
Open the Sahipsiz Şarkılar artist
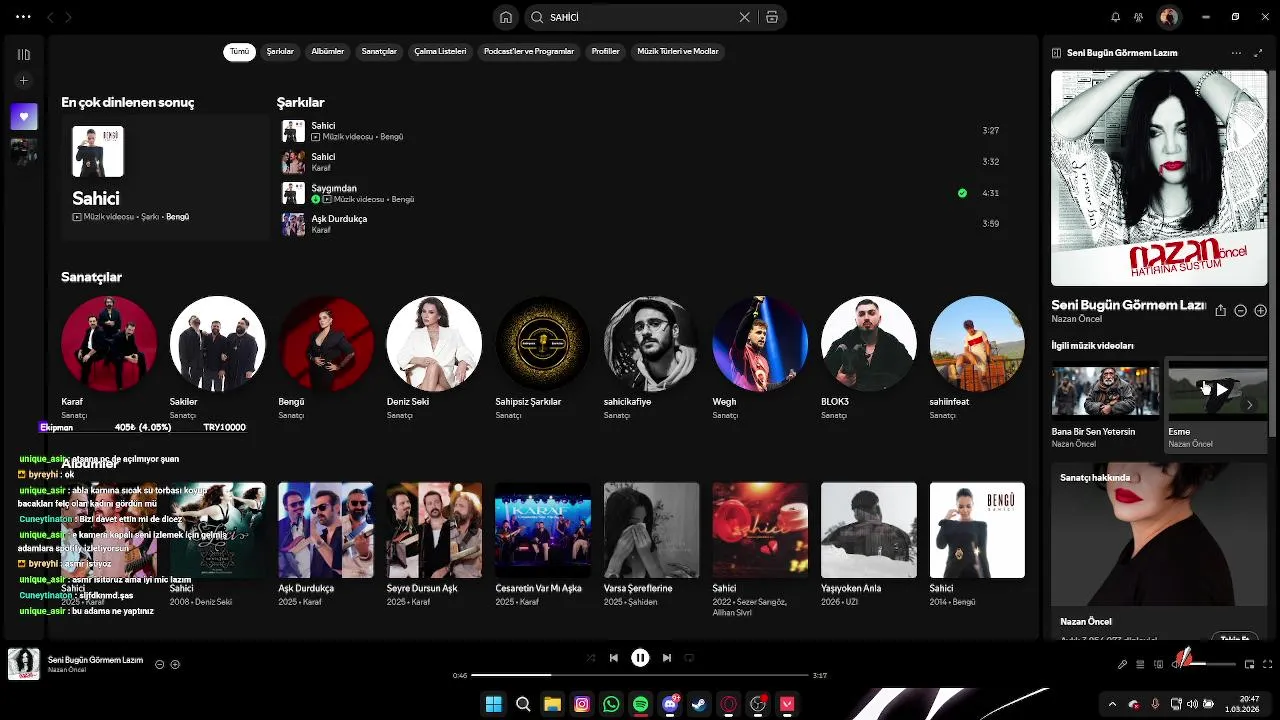point(543,343)
